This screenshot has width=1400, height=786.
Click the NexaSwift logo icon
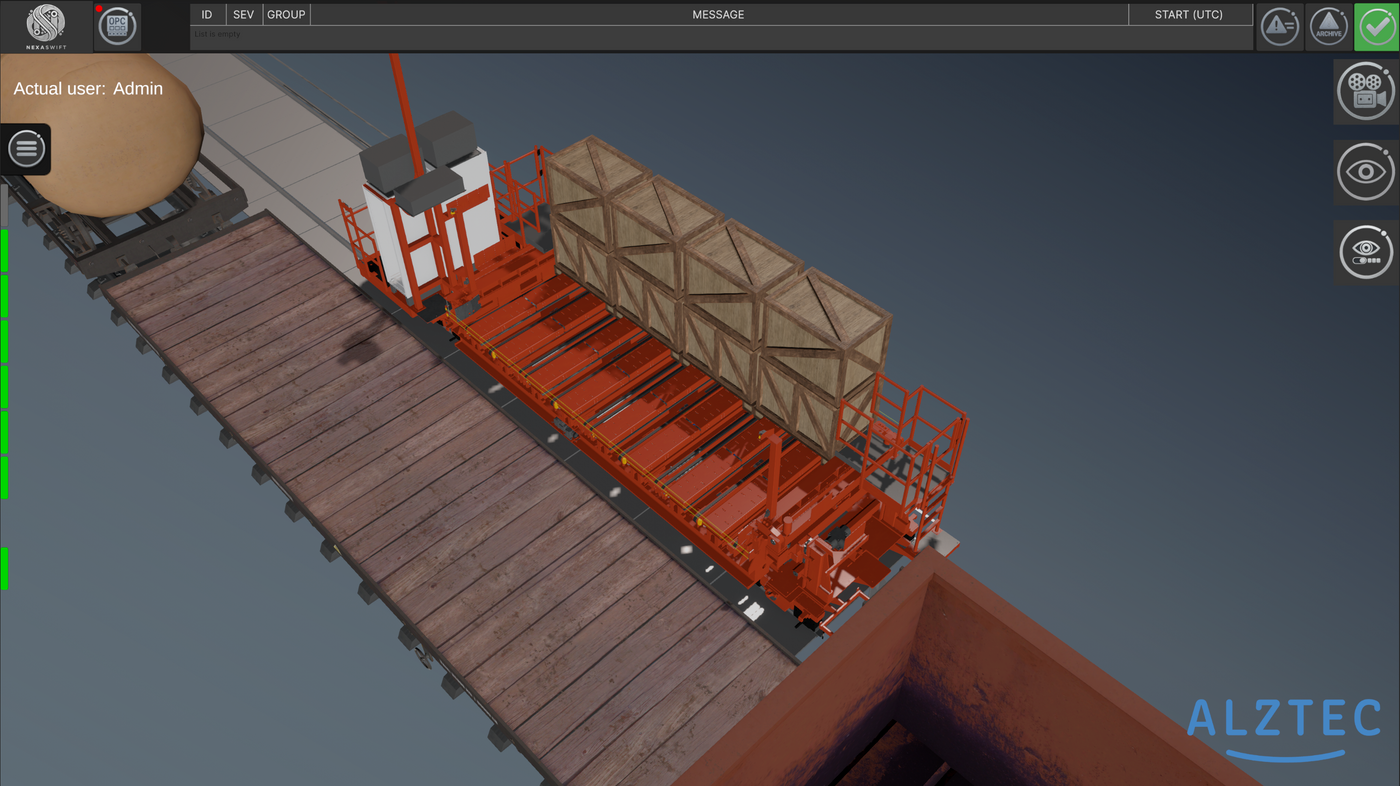pos(46,26)
